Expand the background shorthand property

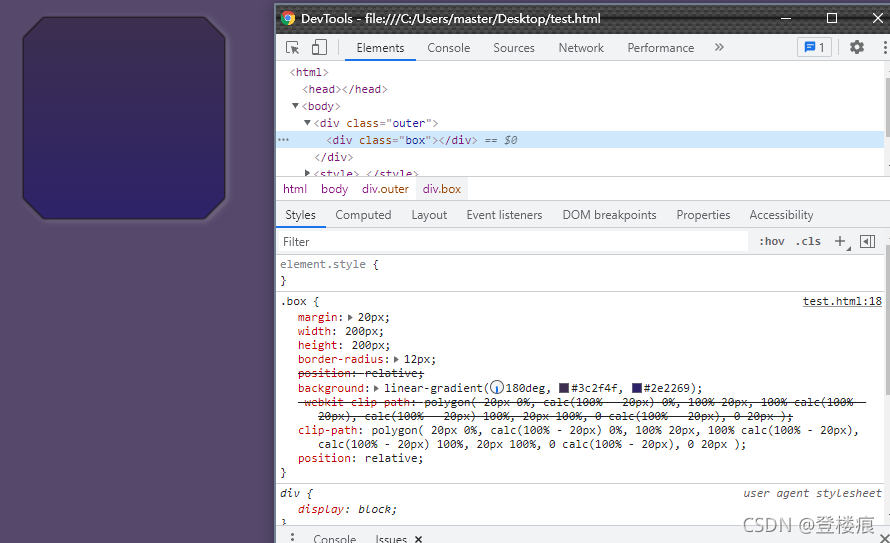pos(376,388)
